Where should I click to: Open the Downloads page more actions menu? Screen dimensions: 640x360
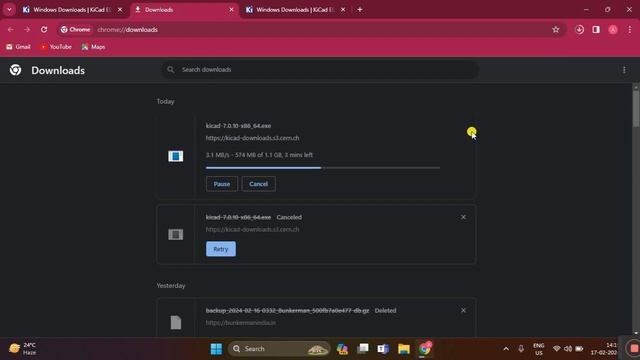click(624, 70)
